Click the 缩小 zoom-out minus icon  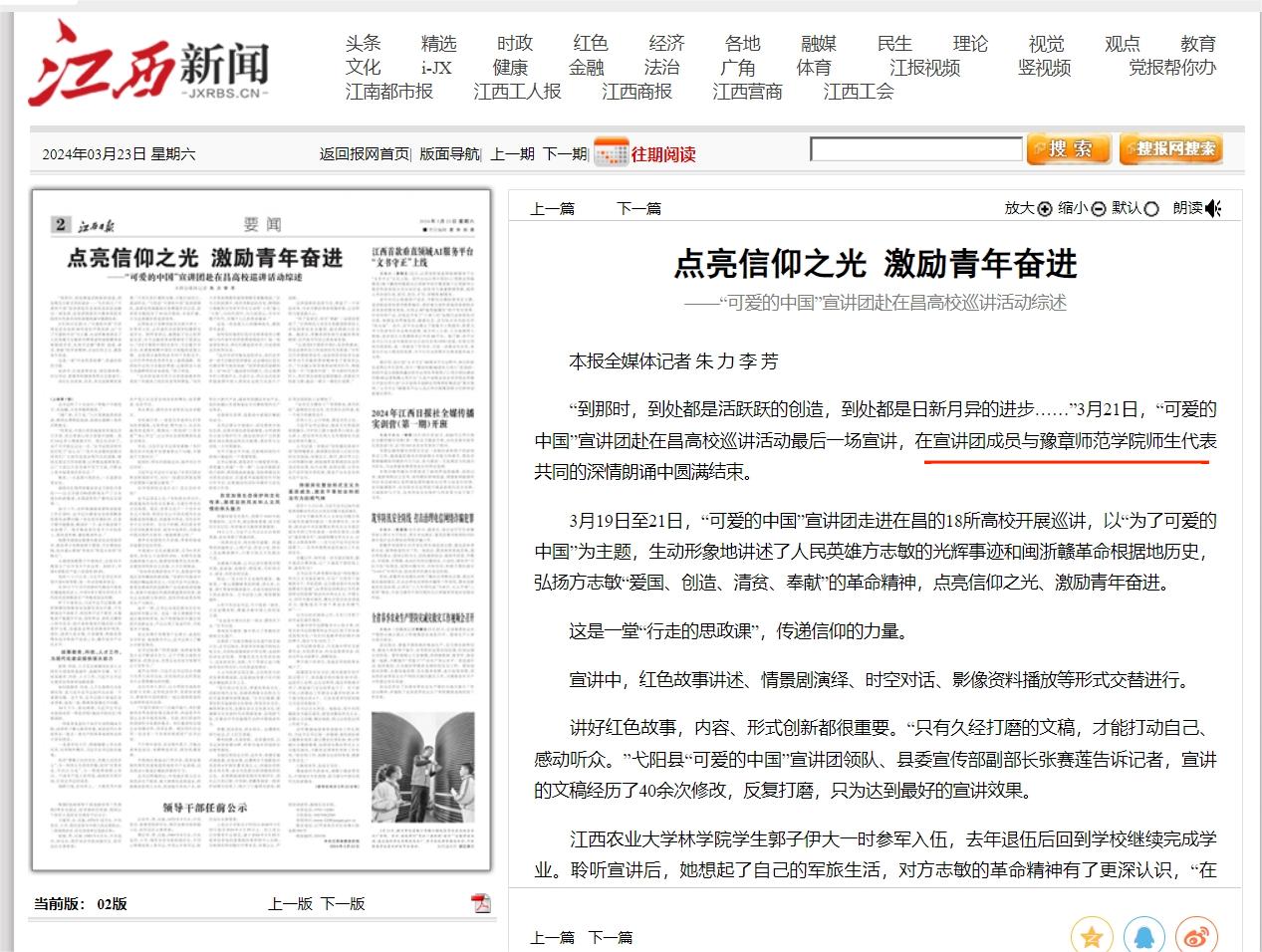point(1098,208)
